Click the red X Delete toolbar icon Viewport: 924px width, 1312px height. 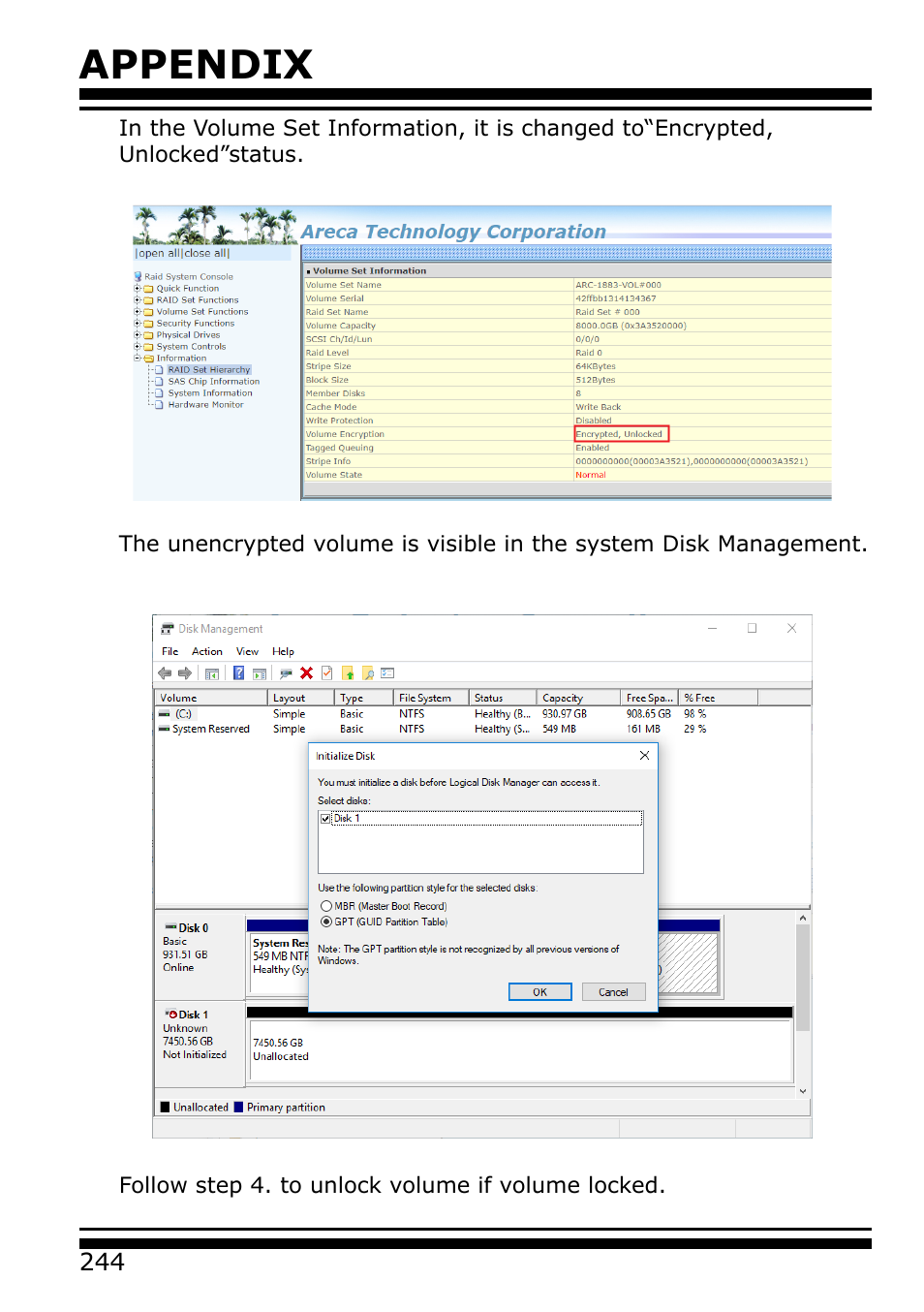pyautogui.click(x=306, y=673)
